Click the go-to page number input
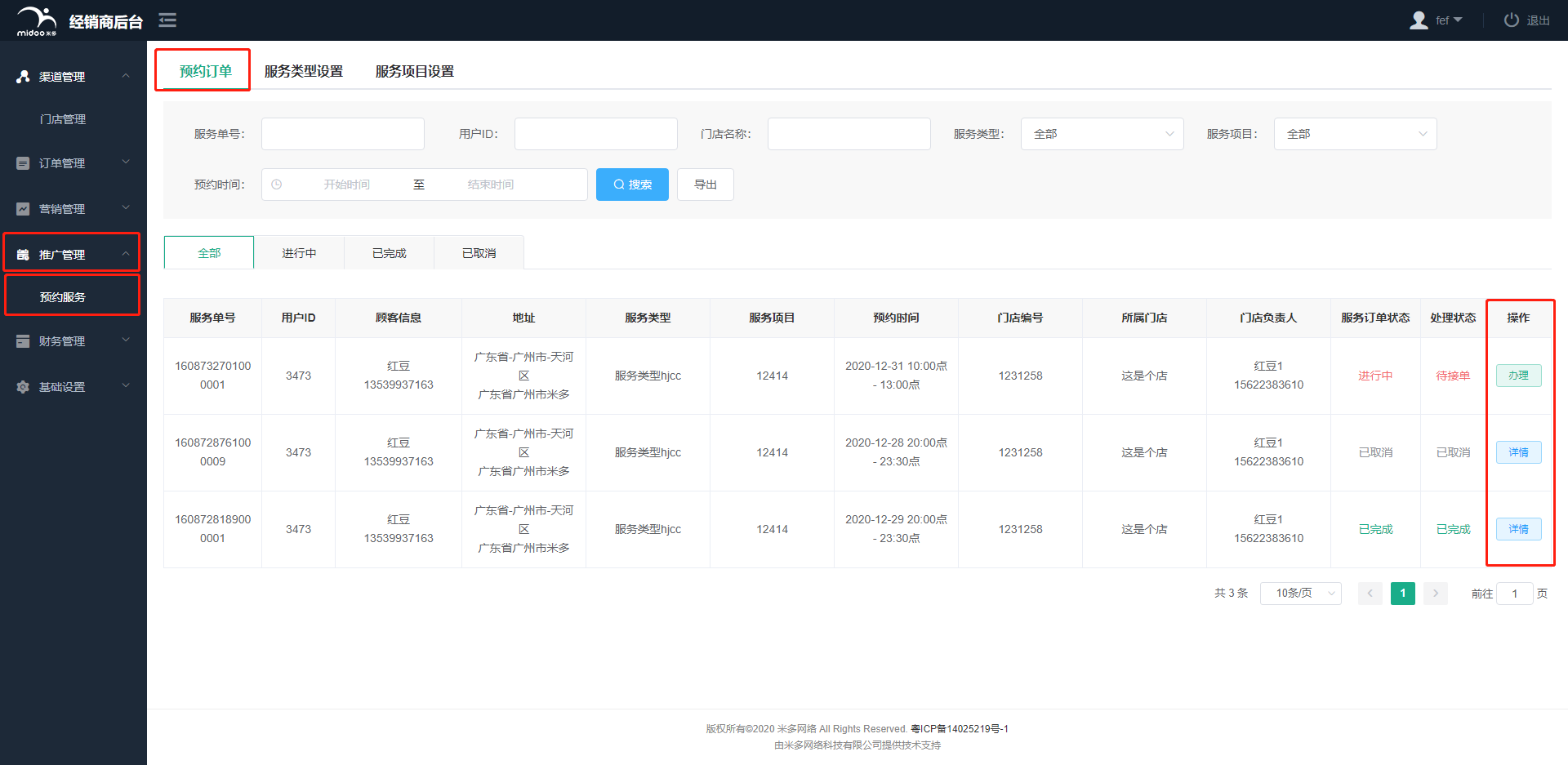The width and height of the screenshot is (1568, 765). (1514, 594)
